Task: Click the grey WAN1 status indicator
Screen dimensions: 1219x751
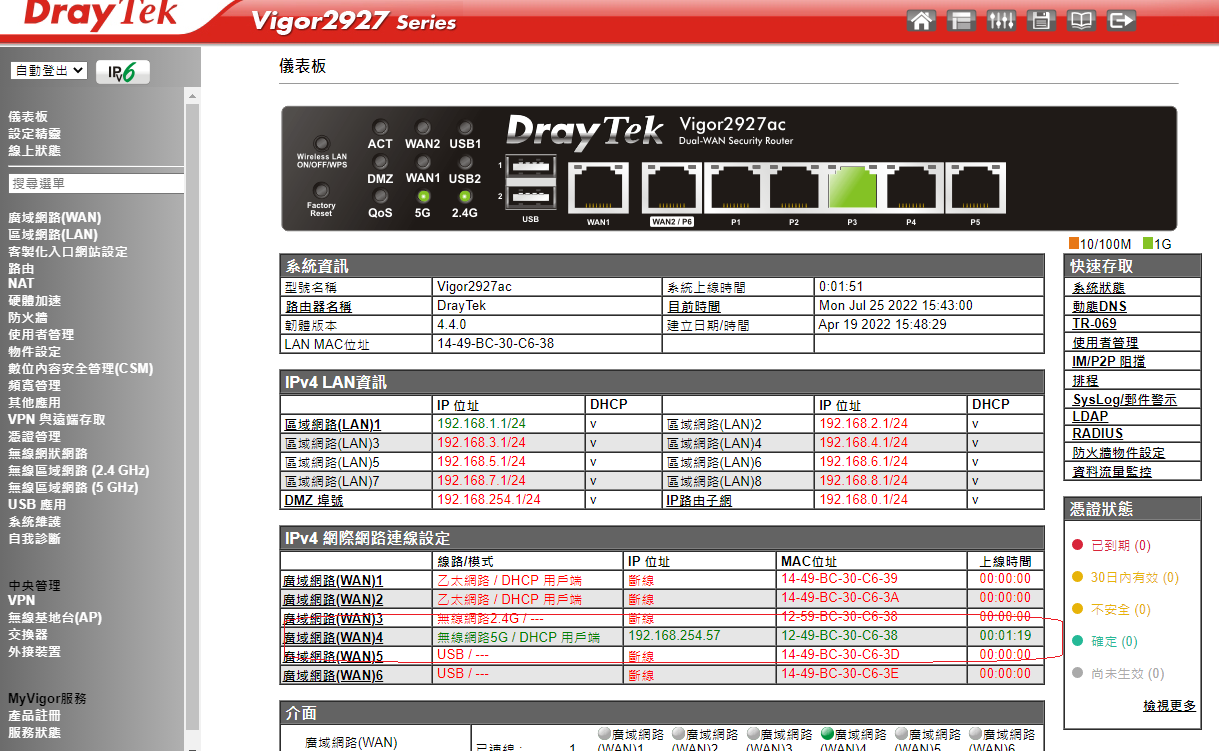Action: [604, 734]
